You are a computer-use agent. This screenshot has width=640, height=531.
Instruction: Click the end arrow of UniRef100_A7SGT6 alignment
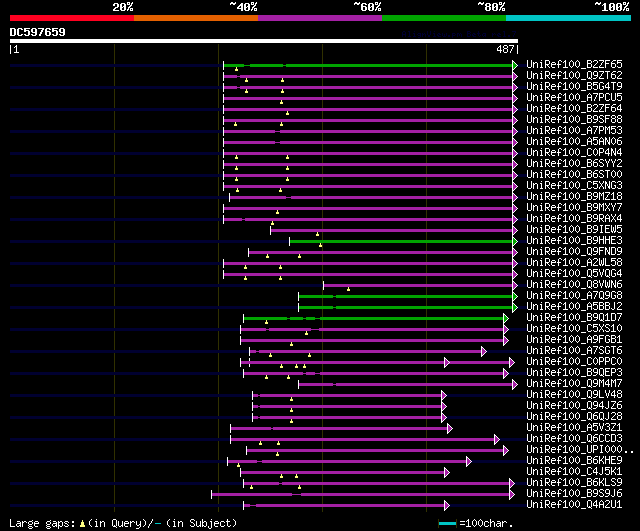coord(484,351)
